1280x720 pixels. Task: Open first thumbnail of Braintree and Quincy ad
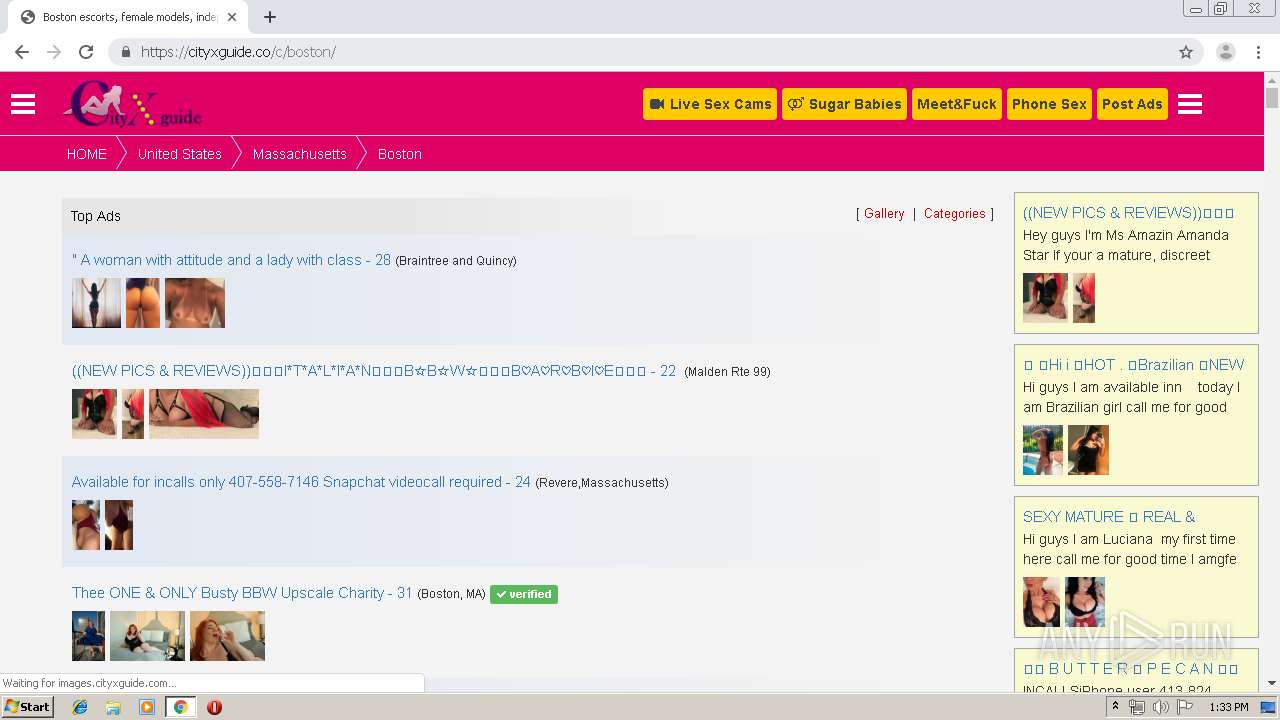click(x=96, y=303)
